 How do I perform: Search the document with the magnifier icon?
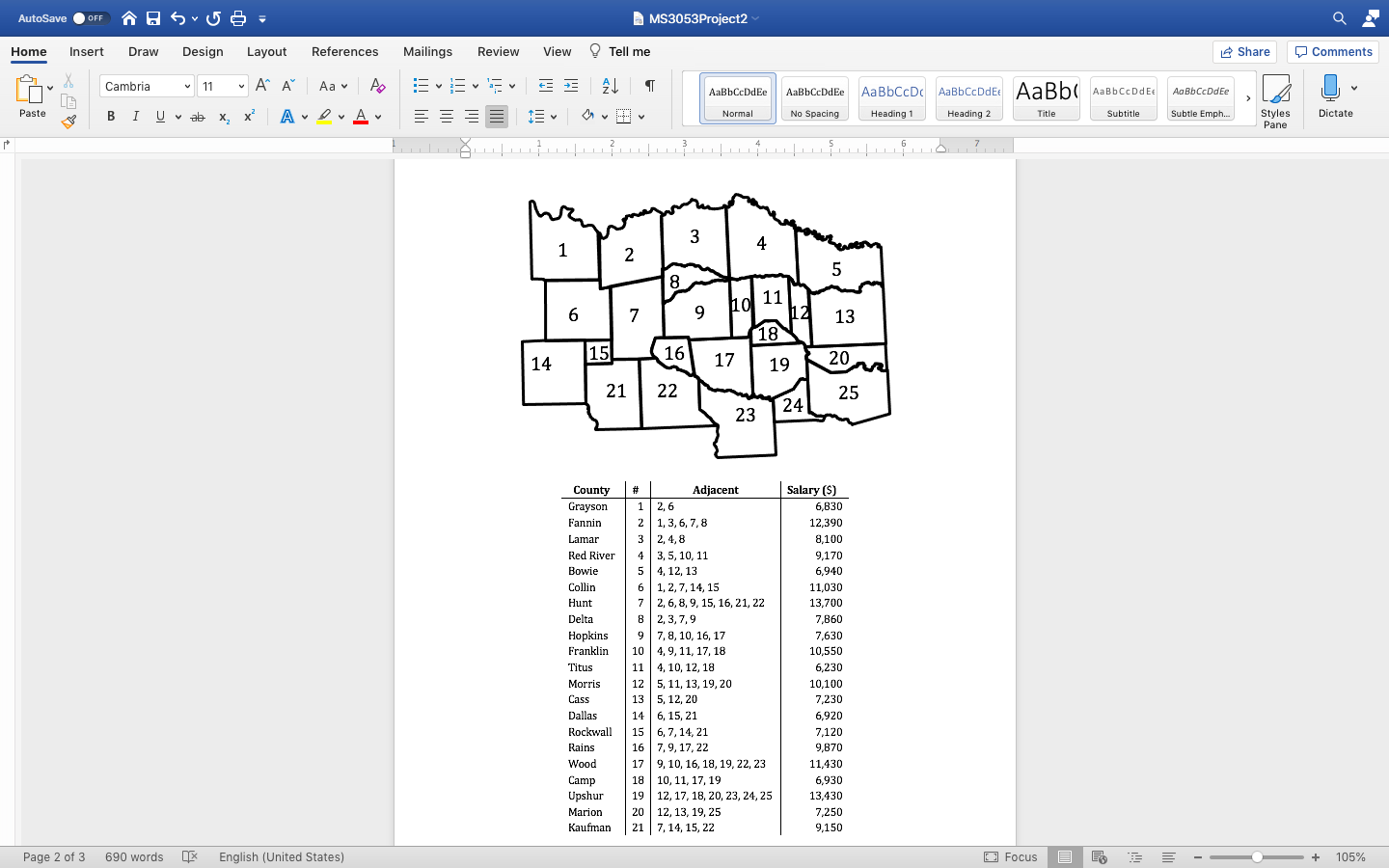tap(1340, 18)
